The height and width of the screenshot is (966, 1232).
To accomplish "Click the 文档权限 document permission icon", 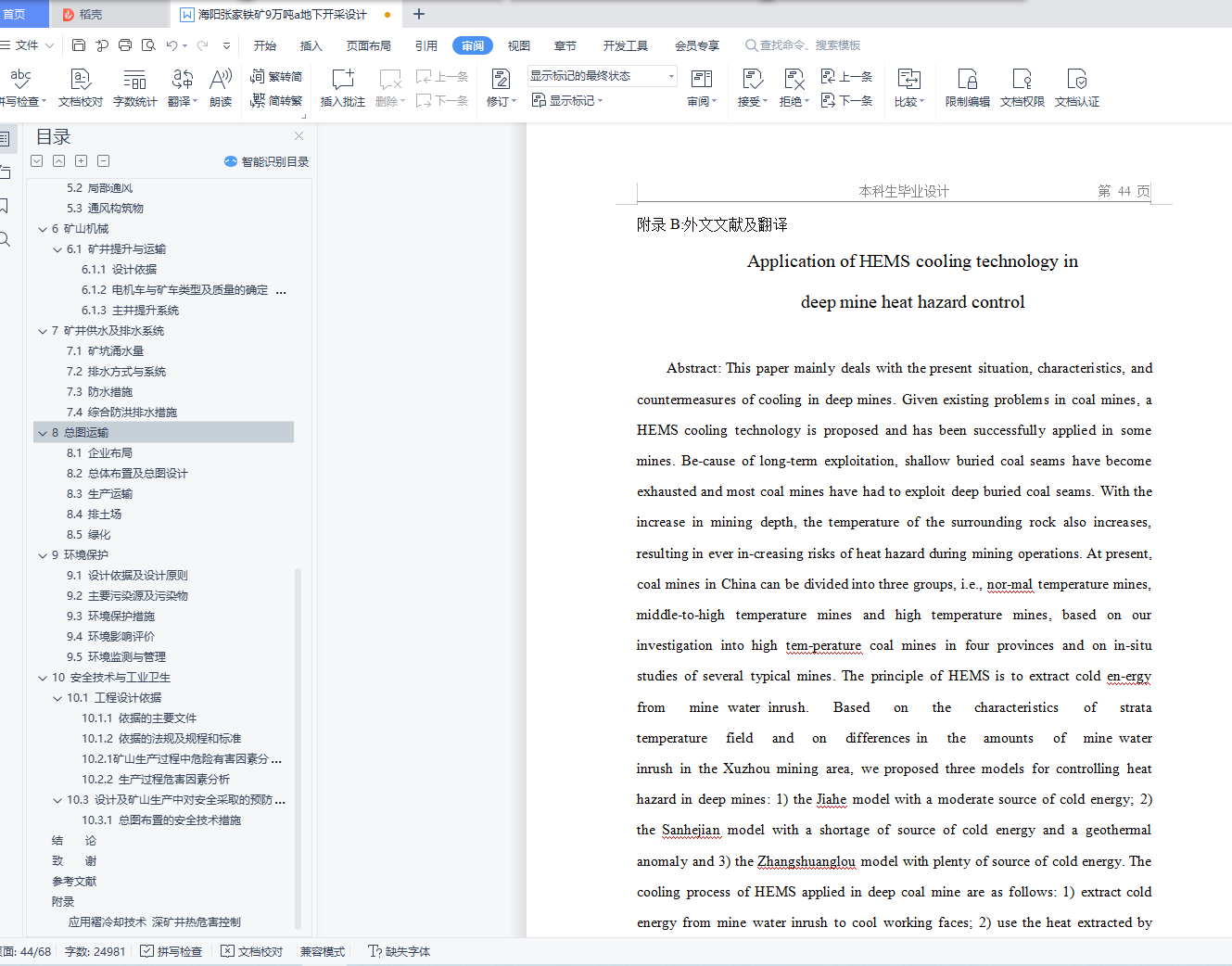I will [x=1022, y=88].
